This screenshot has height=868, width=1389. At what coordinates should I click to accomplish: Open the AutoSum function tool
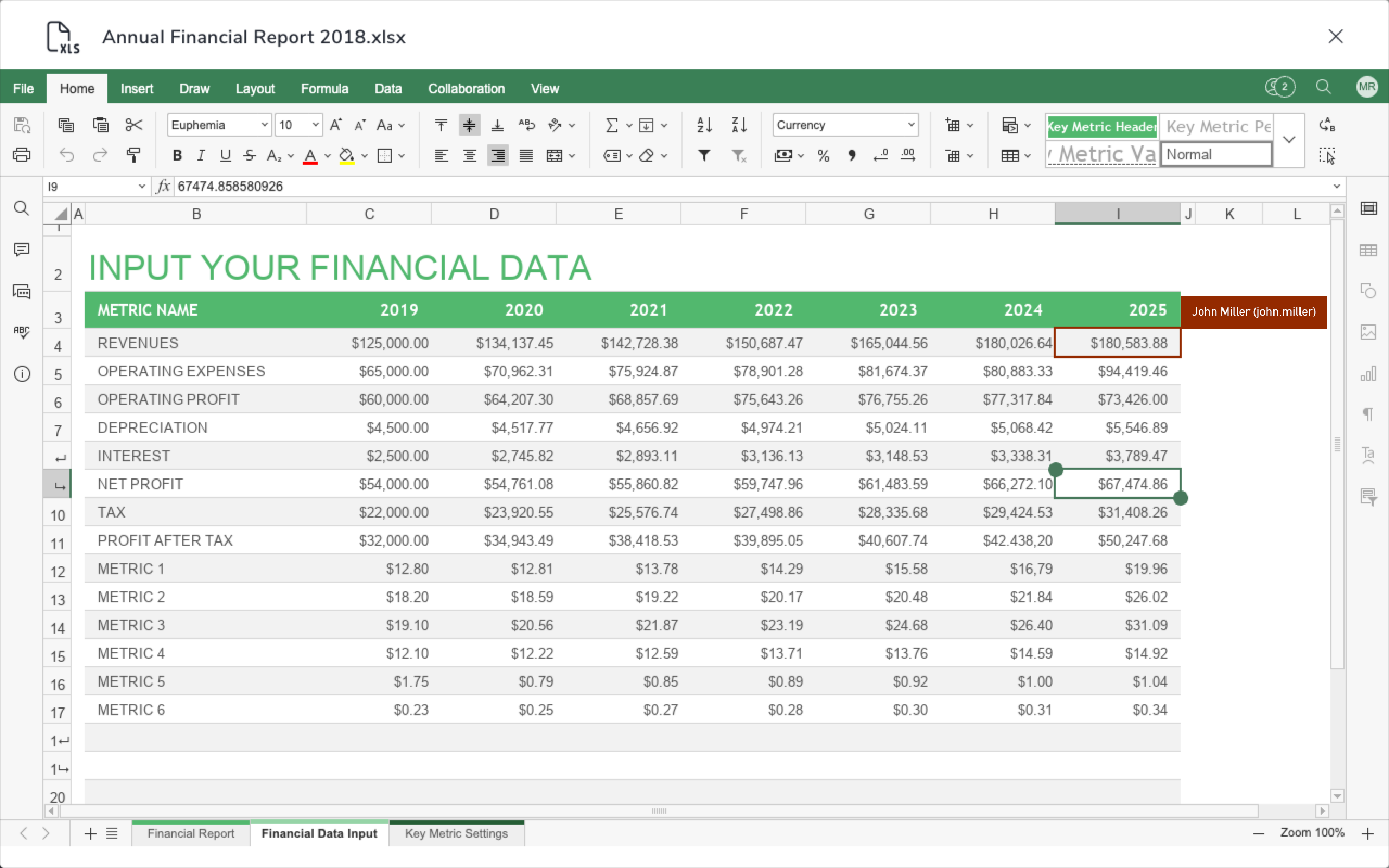[611, 125]
